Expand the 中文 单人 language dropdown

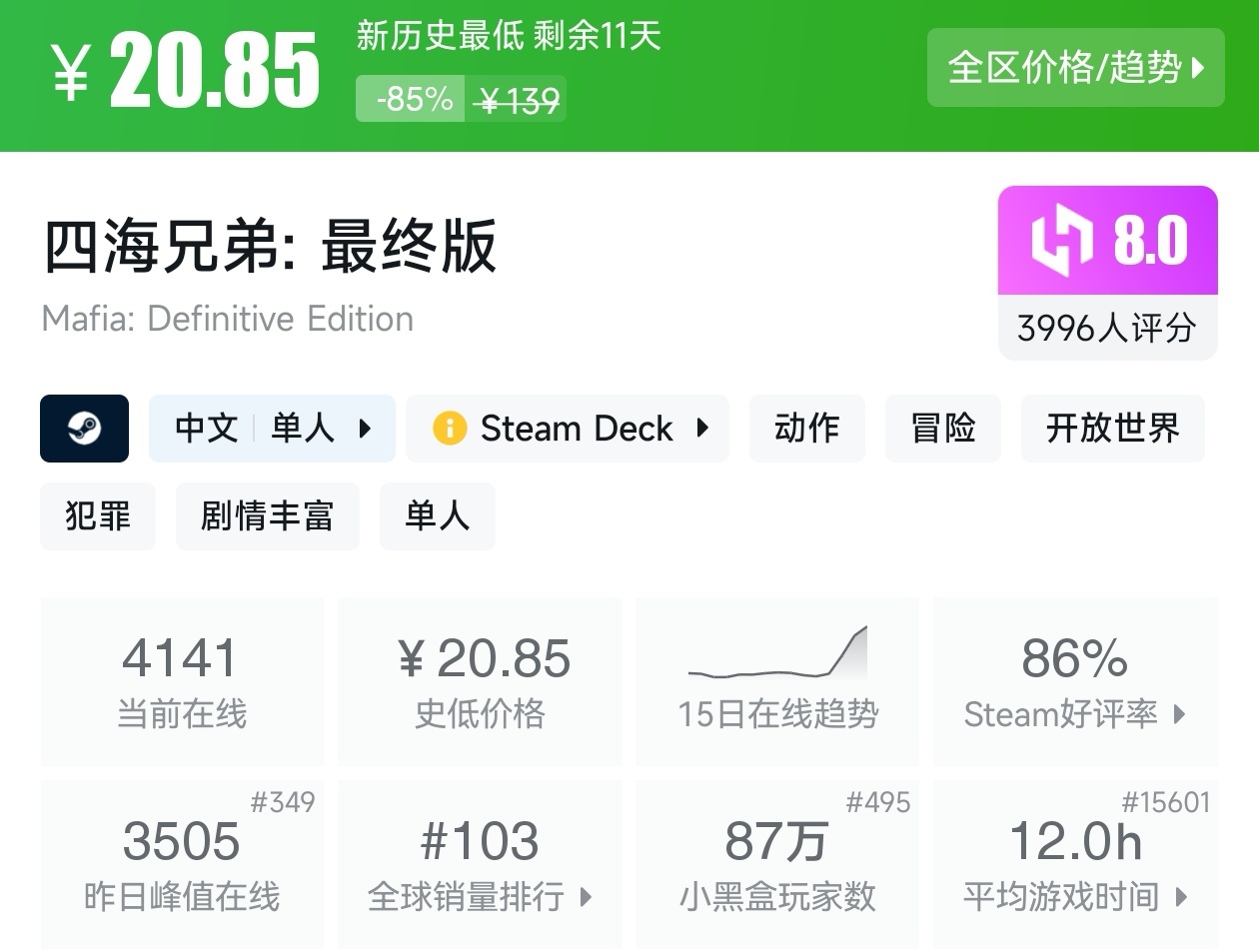pos(365,429)
